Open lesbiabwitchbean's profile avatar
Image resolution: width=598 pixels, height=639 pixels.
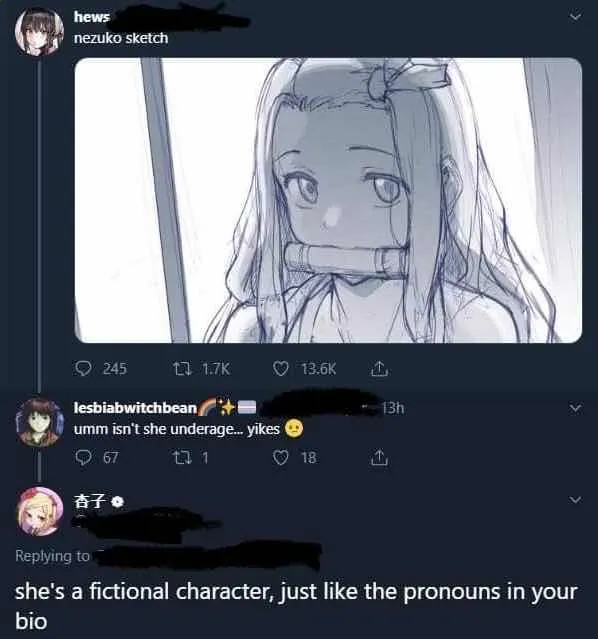39,422
